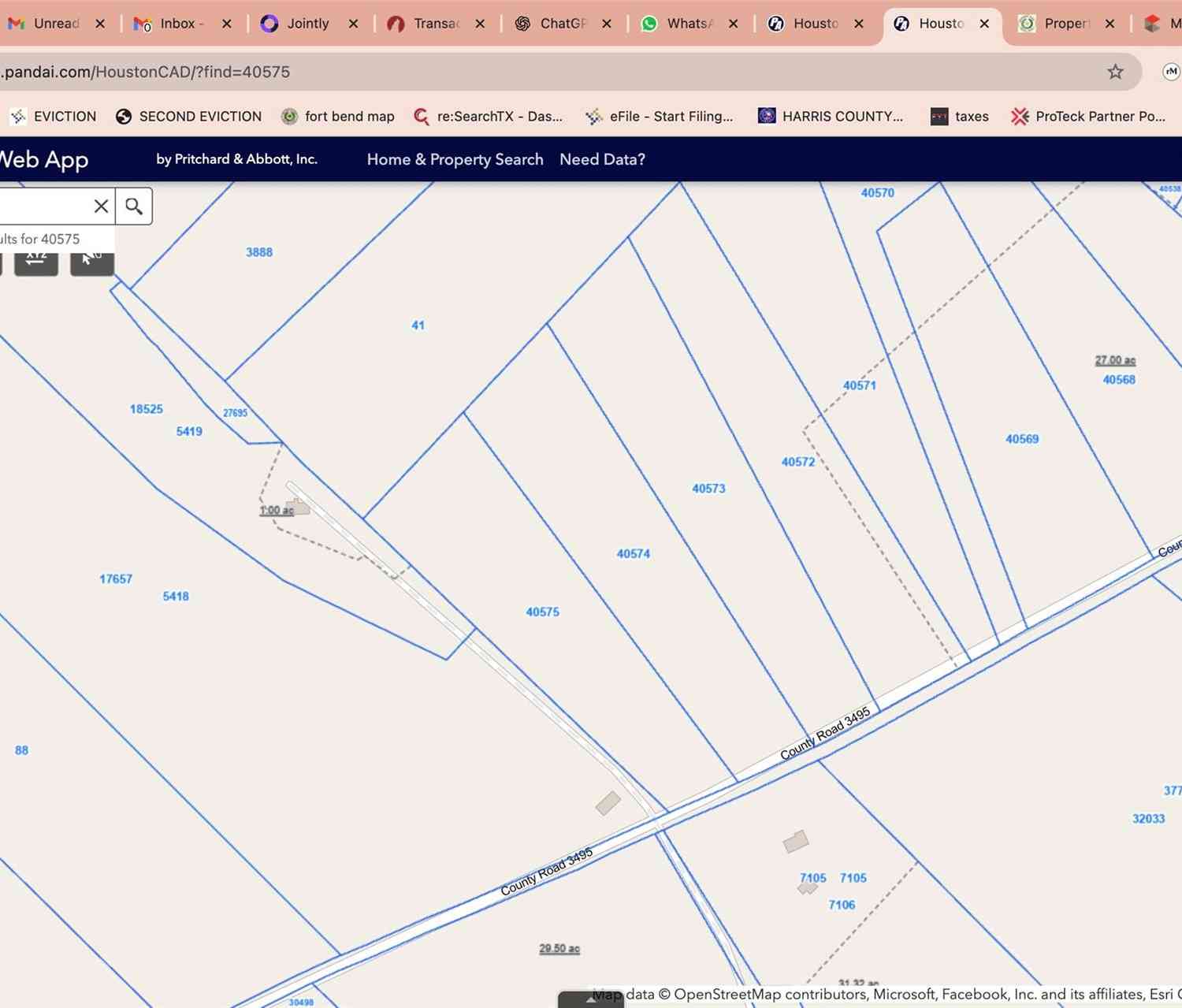Select parcel 40569 on the map

pos(1022,439)
